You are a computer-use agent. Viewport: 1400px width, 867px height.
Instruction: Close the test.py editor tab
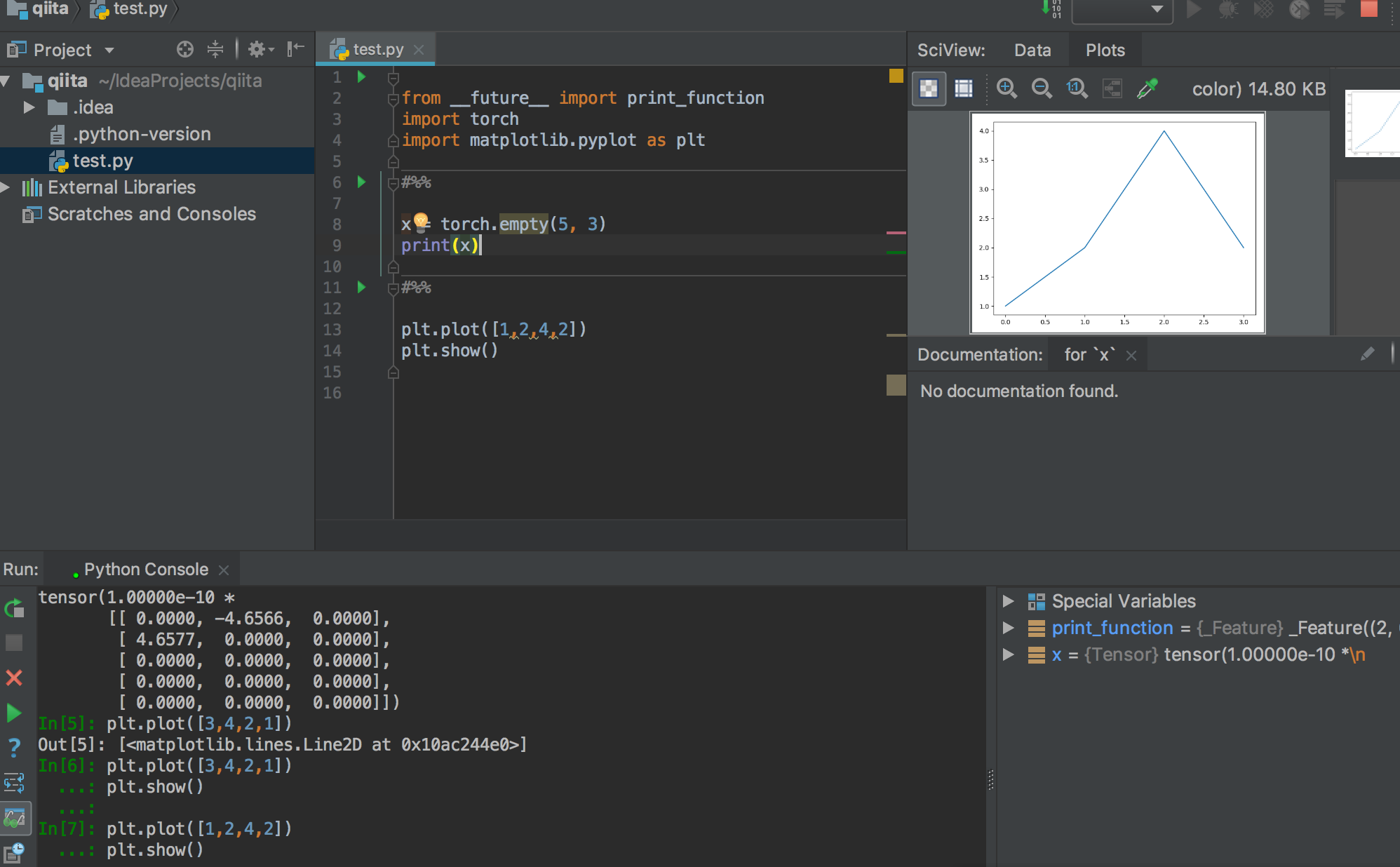click(419, 50)
